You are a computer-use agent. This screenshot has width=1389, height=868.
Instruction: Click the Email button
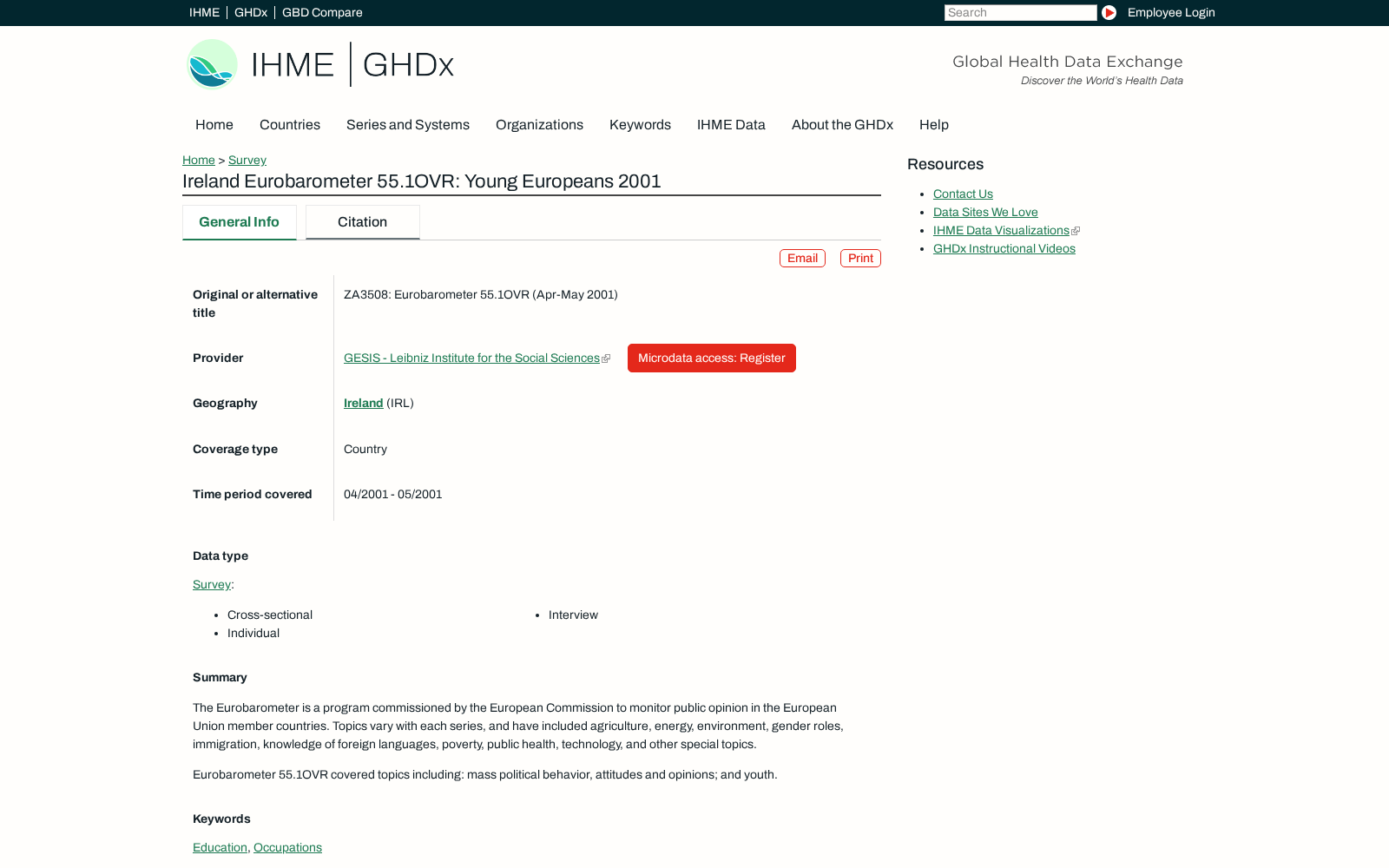[x=802, y=259]
